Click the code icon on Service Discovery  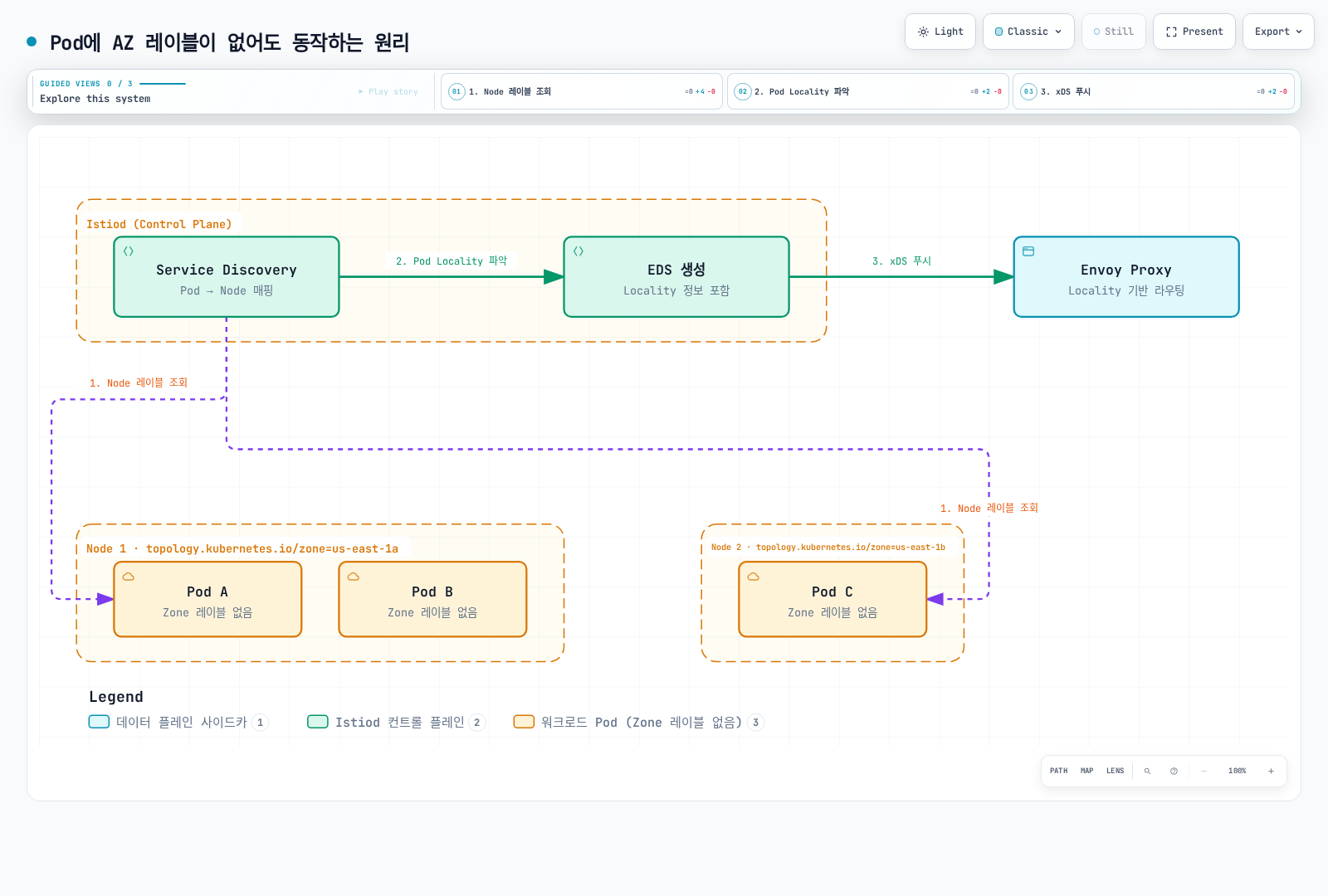tap(129, 251)
